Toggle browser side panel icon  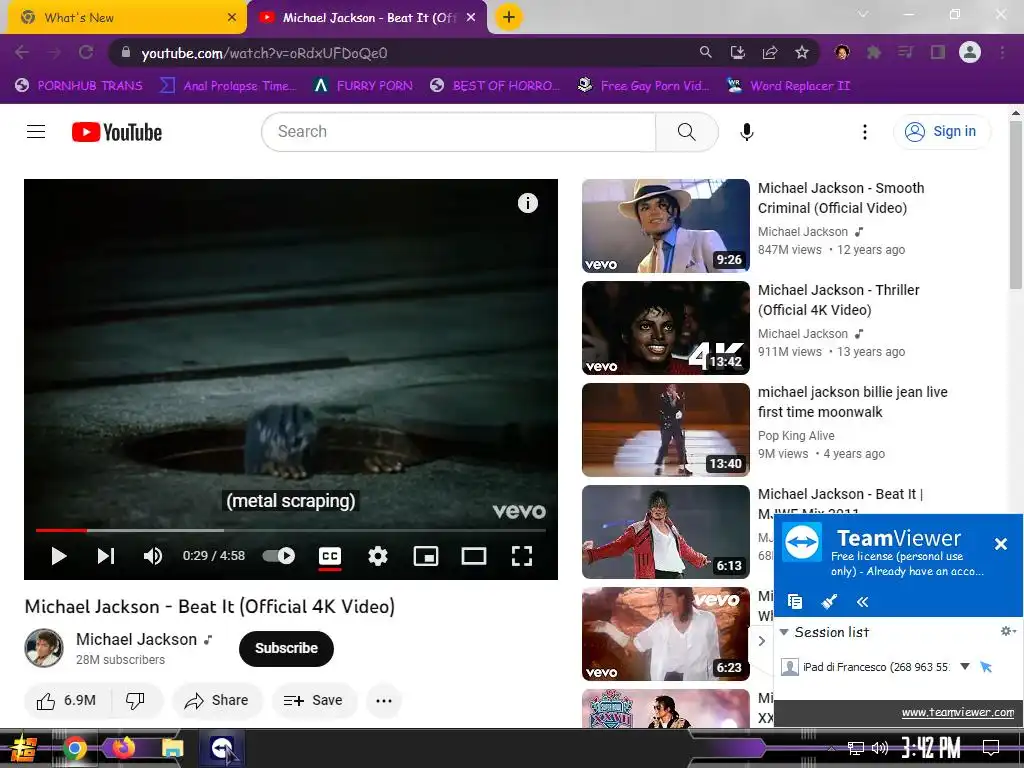(x=938, y=52)
